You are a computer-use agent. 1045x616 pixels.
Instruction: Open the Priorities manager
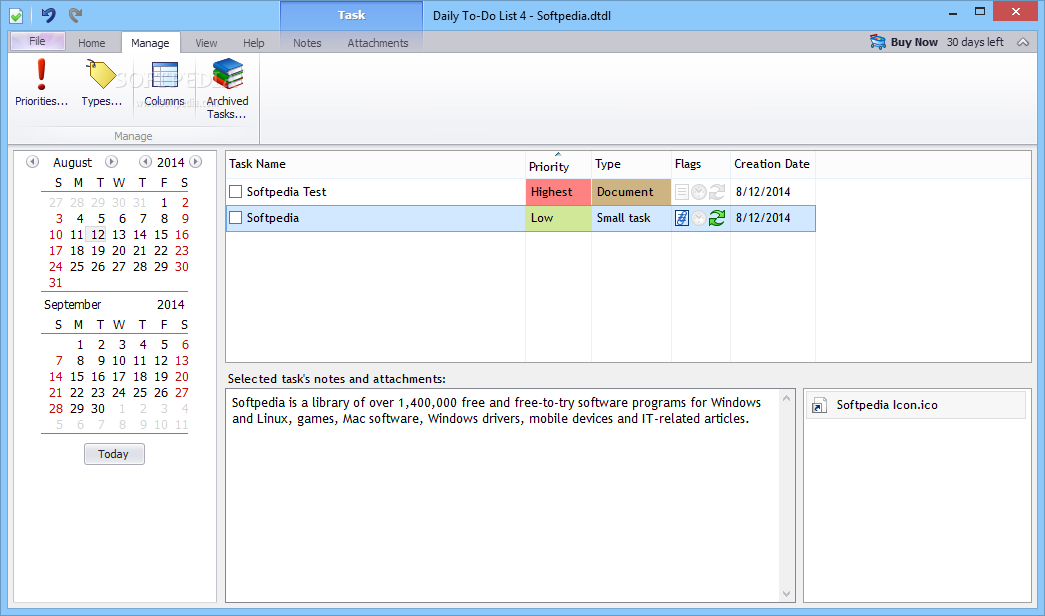point(41,83)
